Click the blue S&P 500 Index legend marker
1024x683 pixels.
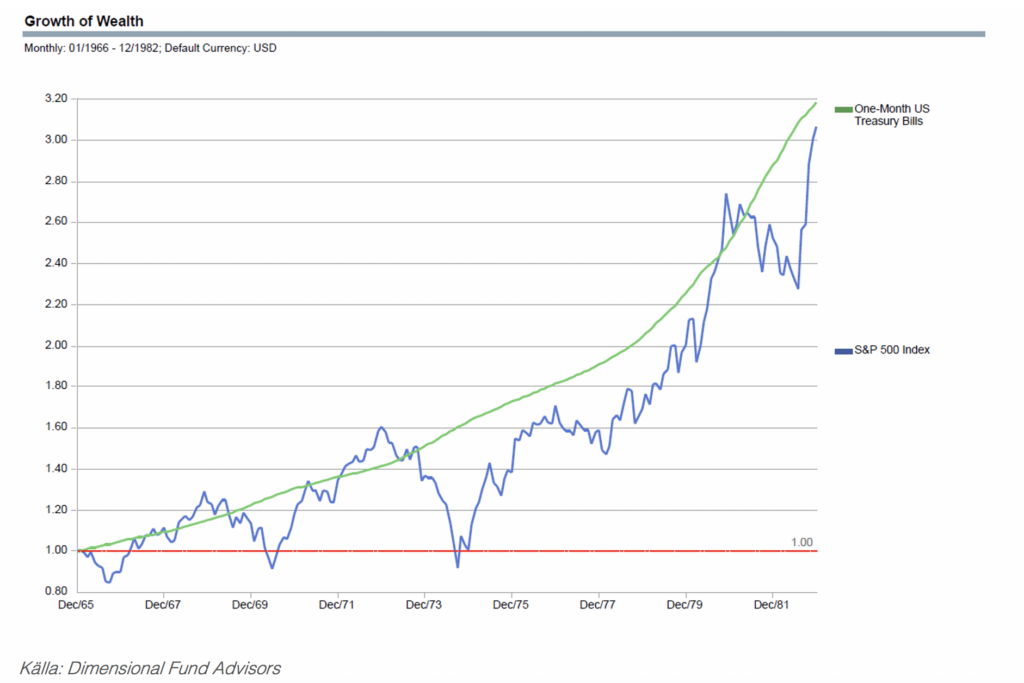coord(839,350)
